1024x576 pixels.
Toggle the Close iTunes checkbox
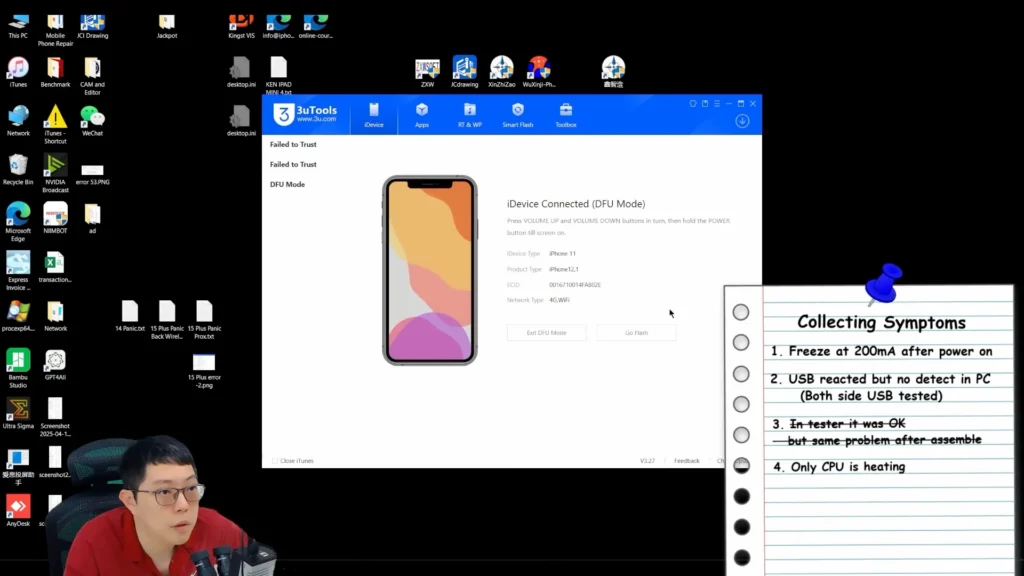pyautogui.click(x=275, y=461)
